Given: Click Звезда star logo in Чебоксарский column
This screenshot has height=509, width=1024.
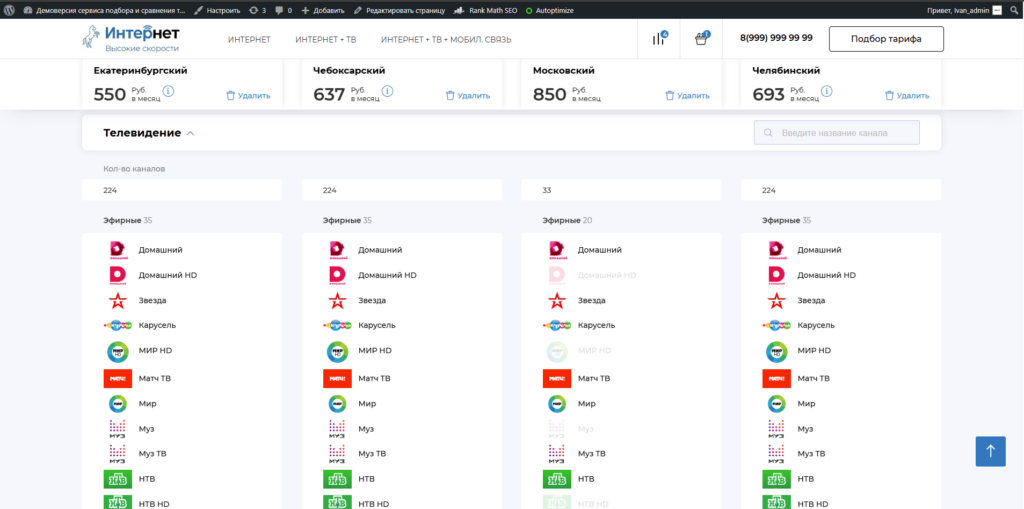Looking at the screenshot, I should click(x=337, y=301).
